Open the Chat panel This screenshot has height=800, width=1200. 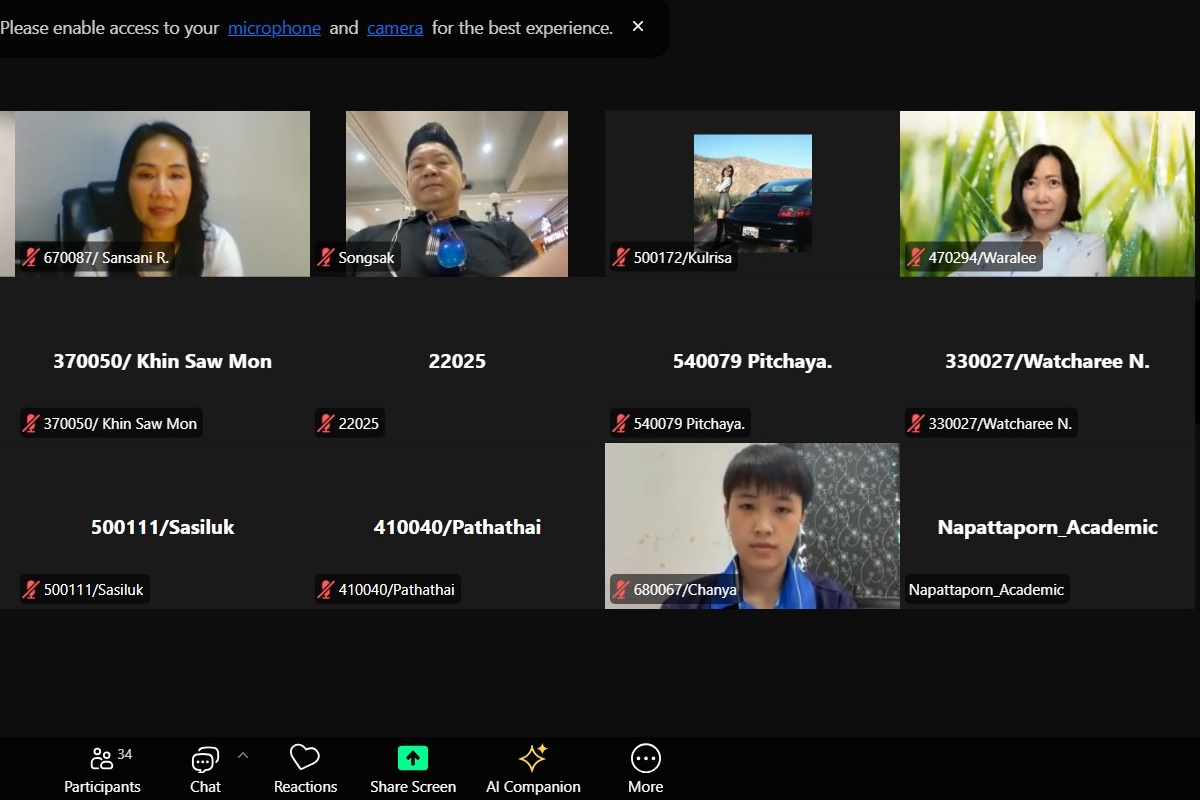click(205, 769)
